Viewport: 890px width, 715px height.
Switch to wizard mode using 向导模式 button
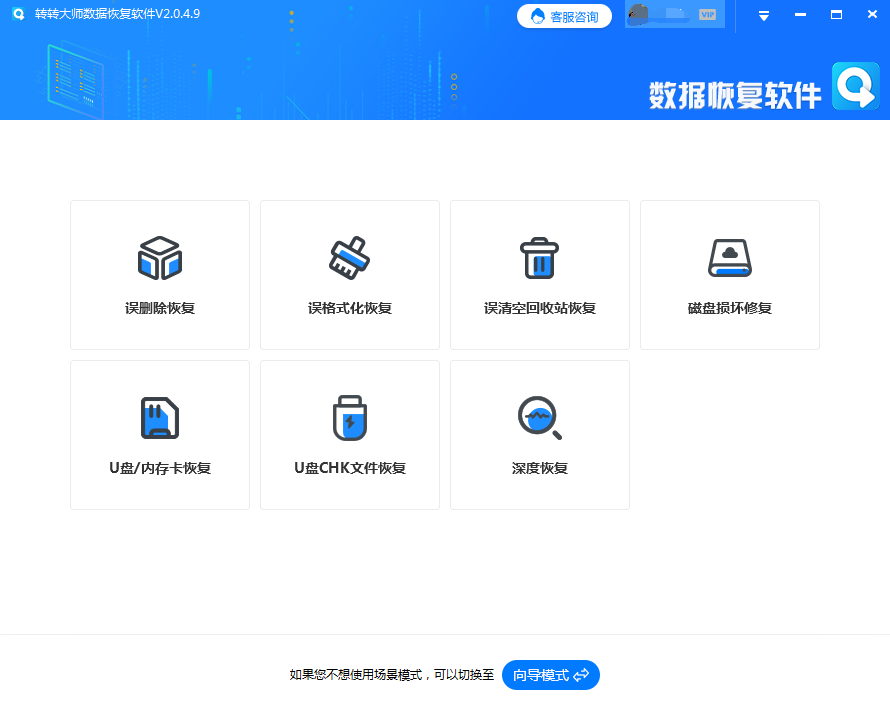549,675
